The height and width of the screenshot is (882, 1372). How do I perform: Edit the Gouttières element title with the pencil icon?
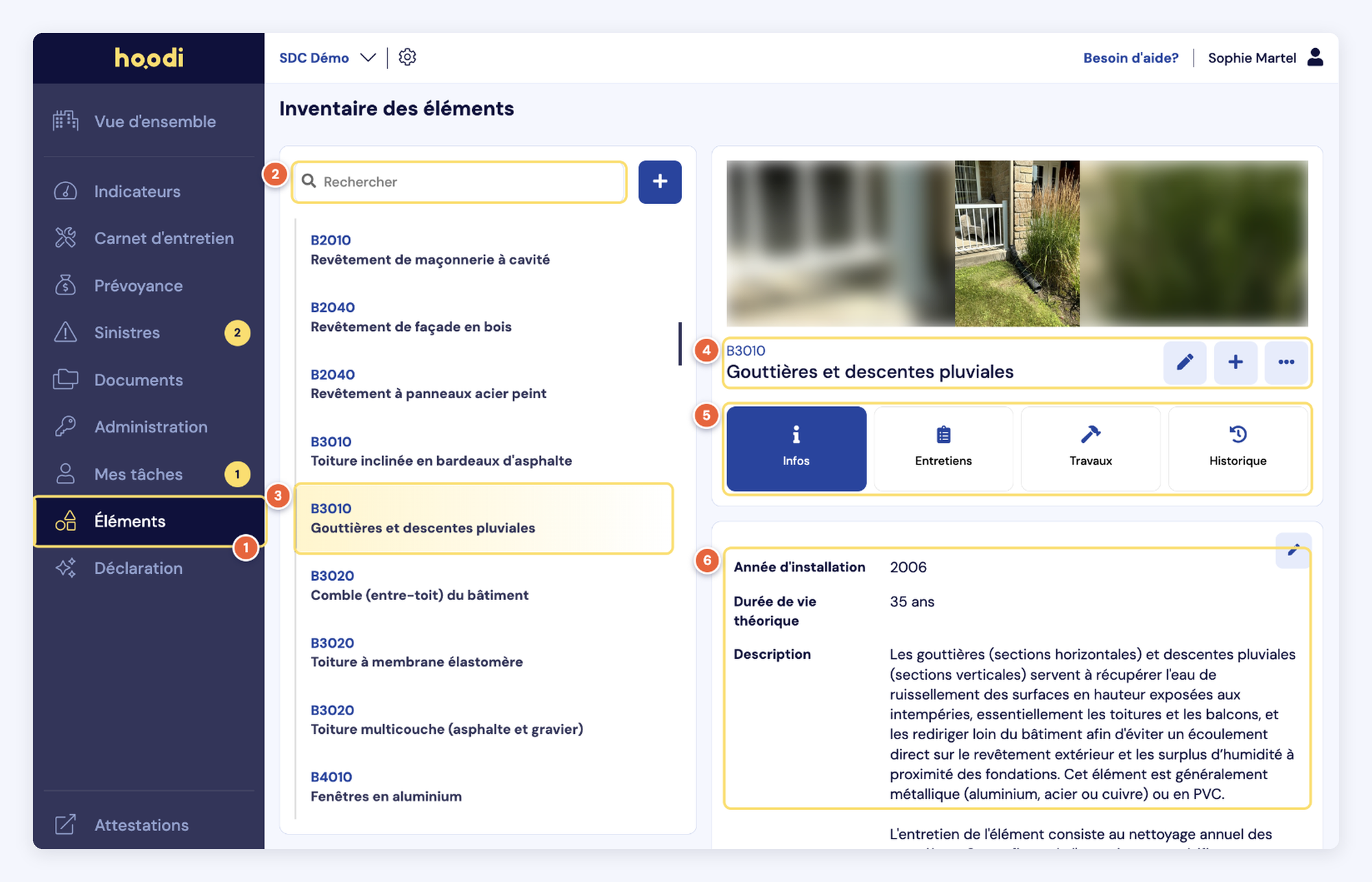click(x=1185, y=362)
